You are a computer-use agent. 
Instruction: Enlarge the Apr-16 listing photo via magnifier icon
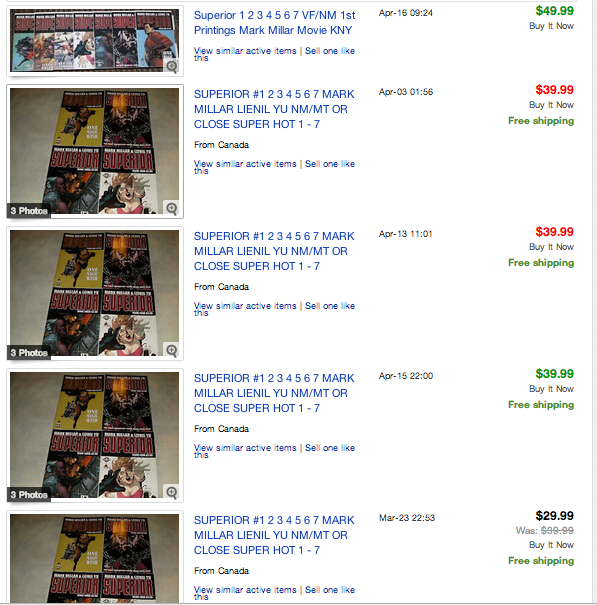point(172,66)
